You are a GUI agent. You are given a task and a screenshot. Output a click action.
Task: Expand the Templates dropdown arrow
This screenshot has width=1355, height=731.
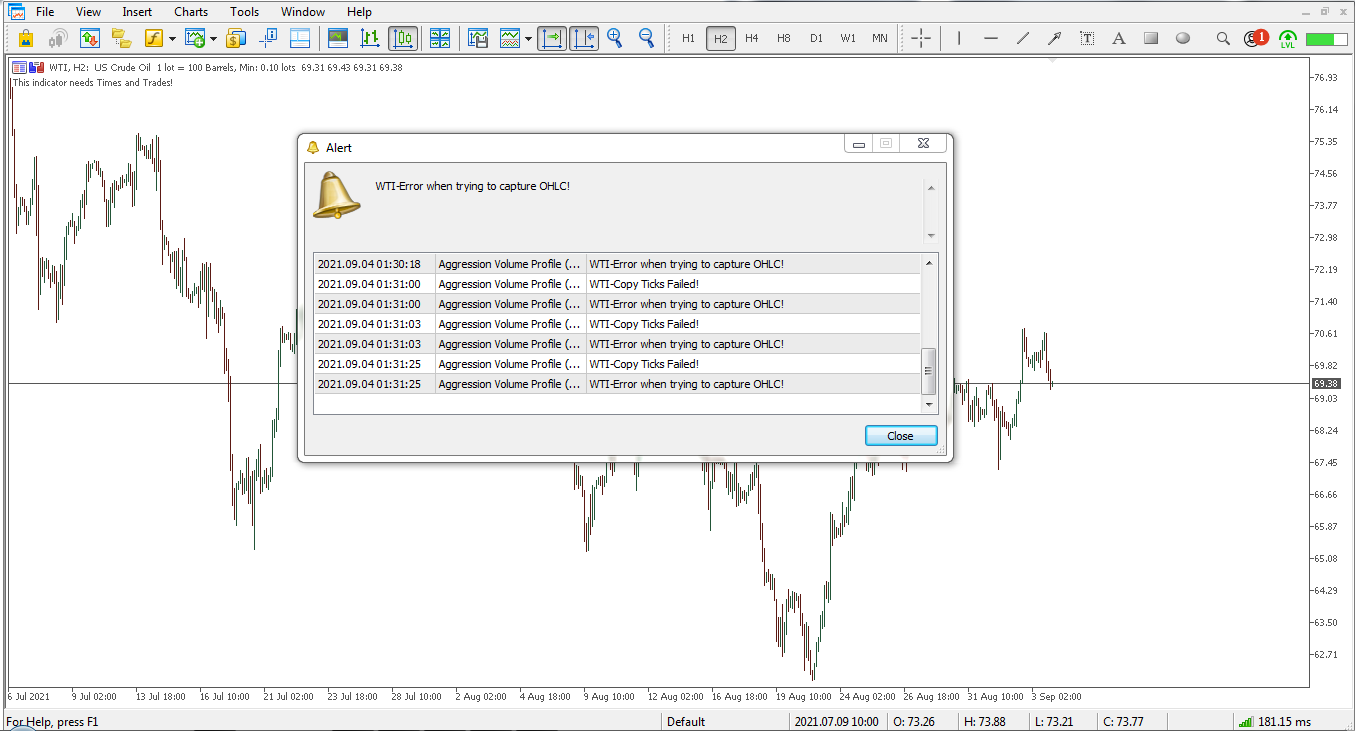click(x=528, y=39)
